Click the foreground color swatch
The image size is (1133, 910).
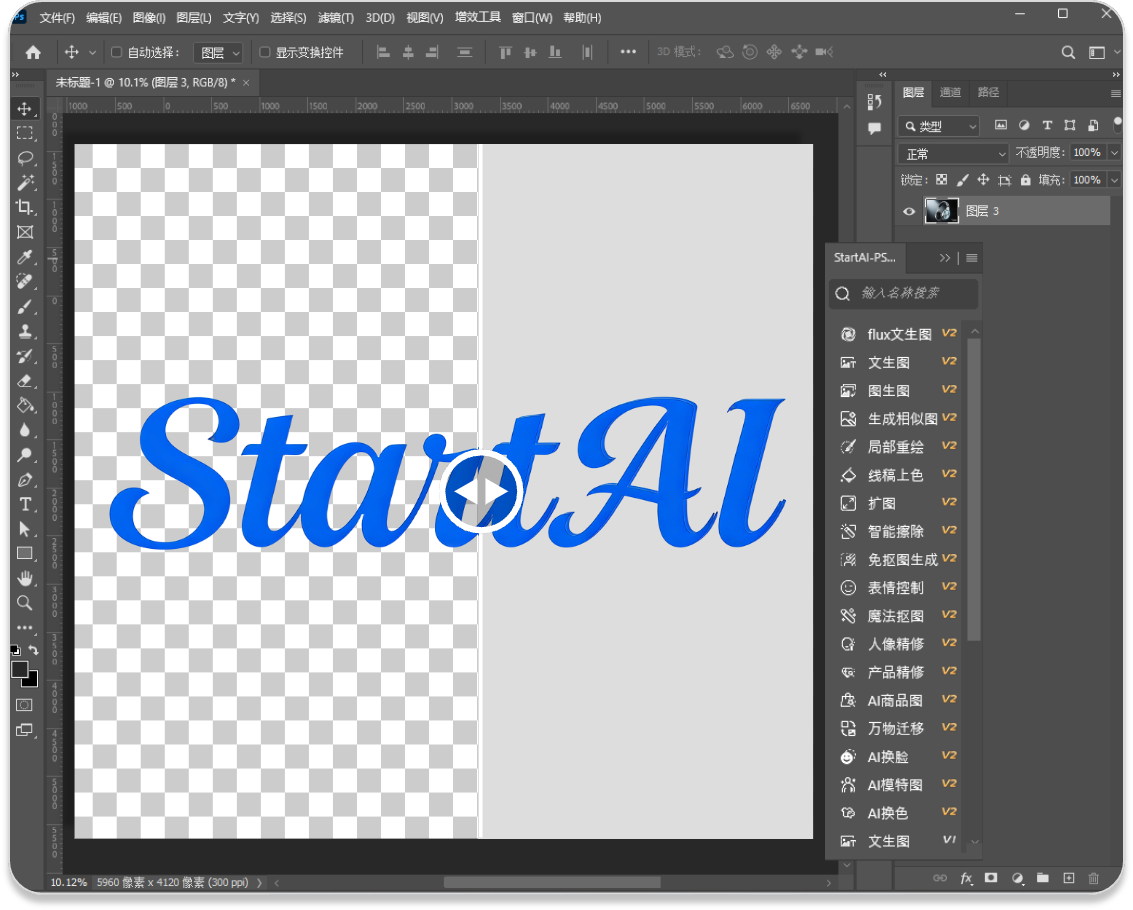pos(20,670)
